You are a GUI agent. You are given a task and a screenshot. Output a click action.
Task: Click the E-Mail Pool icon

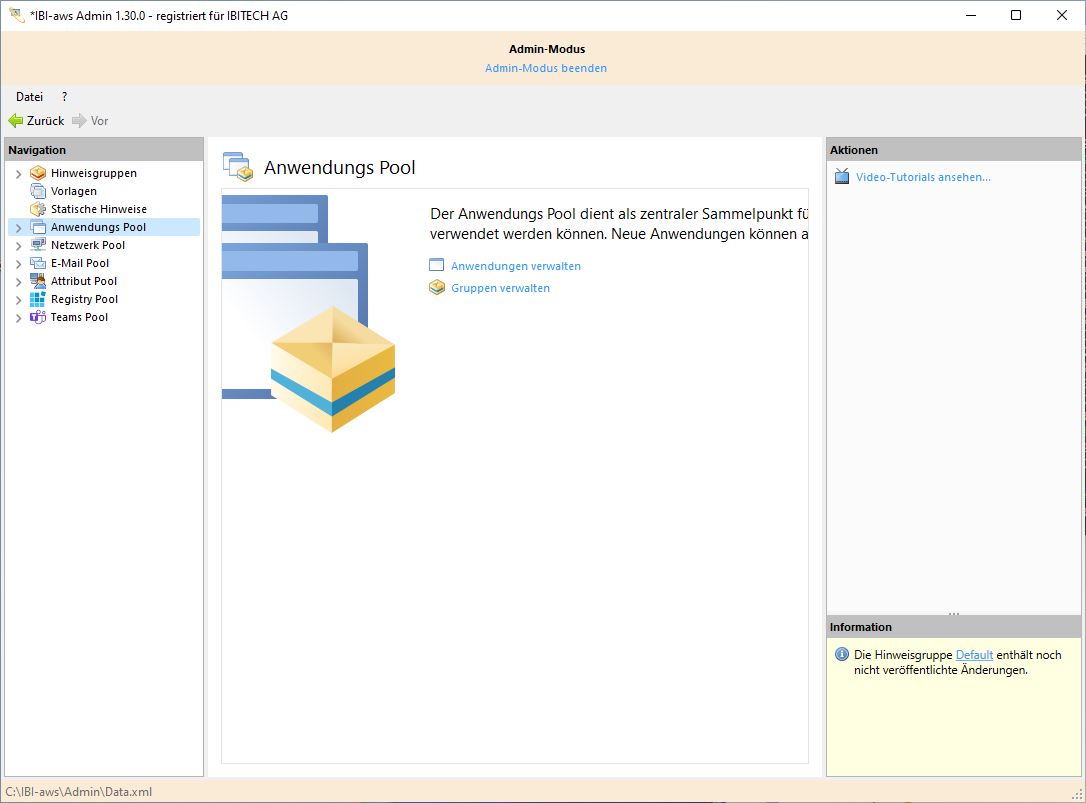(38, 263)
